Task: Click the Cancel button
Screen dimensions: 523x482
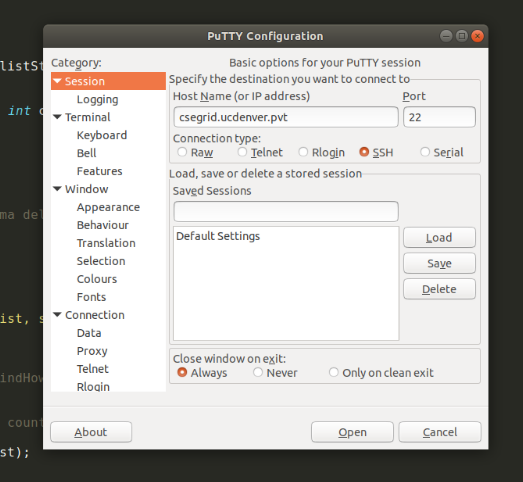Action: 440,432
